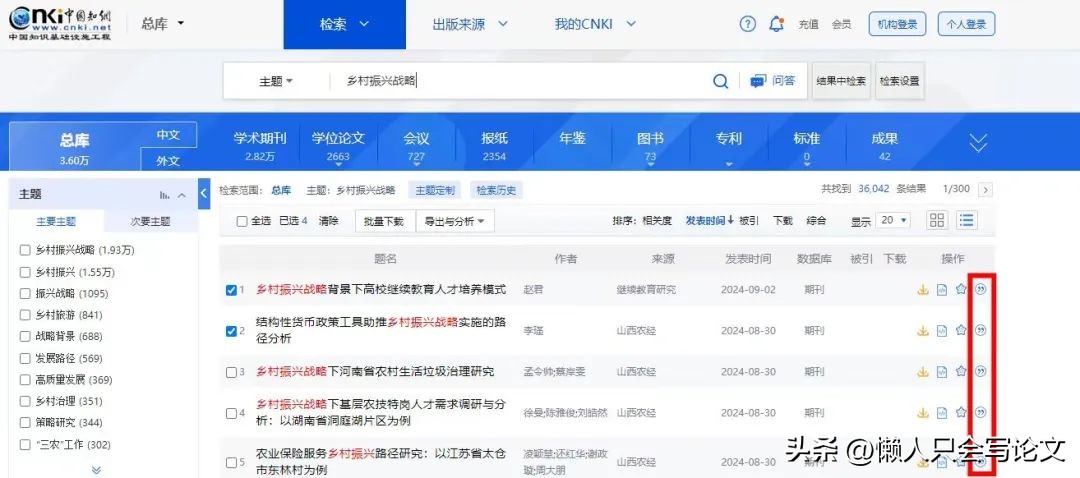Open the 检索 top navigation tab
1080x478 pixels.
click(x=344, y=24)
